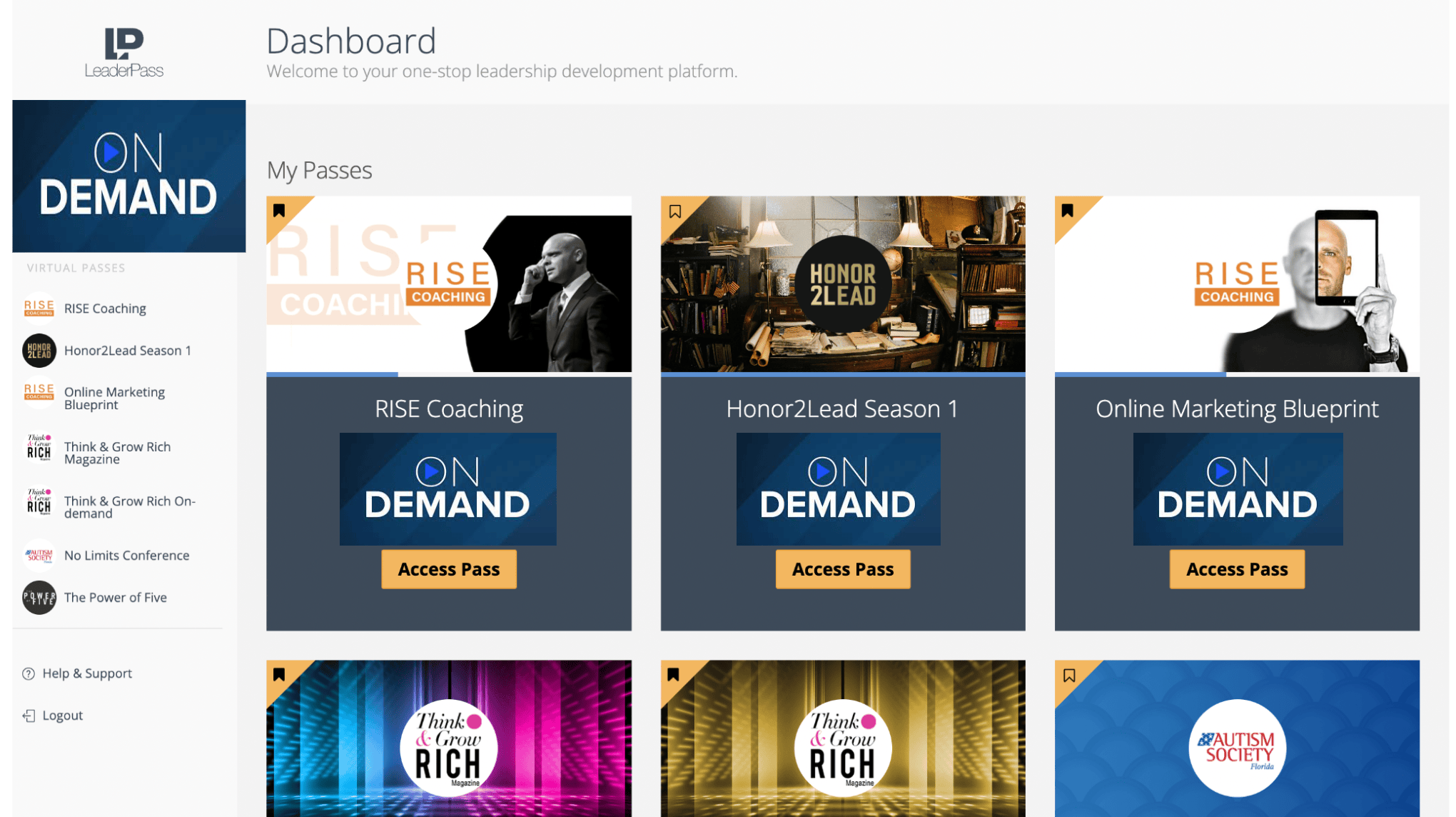Click Honor2Lead round icon in sidebar

tap(39, 351)
